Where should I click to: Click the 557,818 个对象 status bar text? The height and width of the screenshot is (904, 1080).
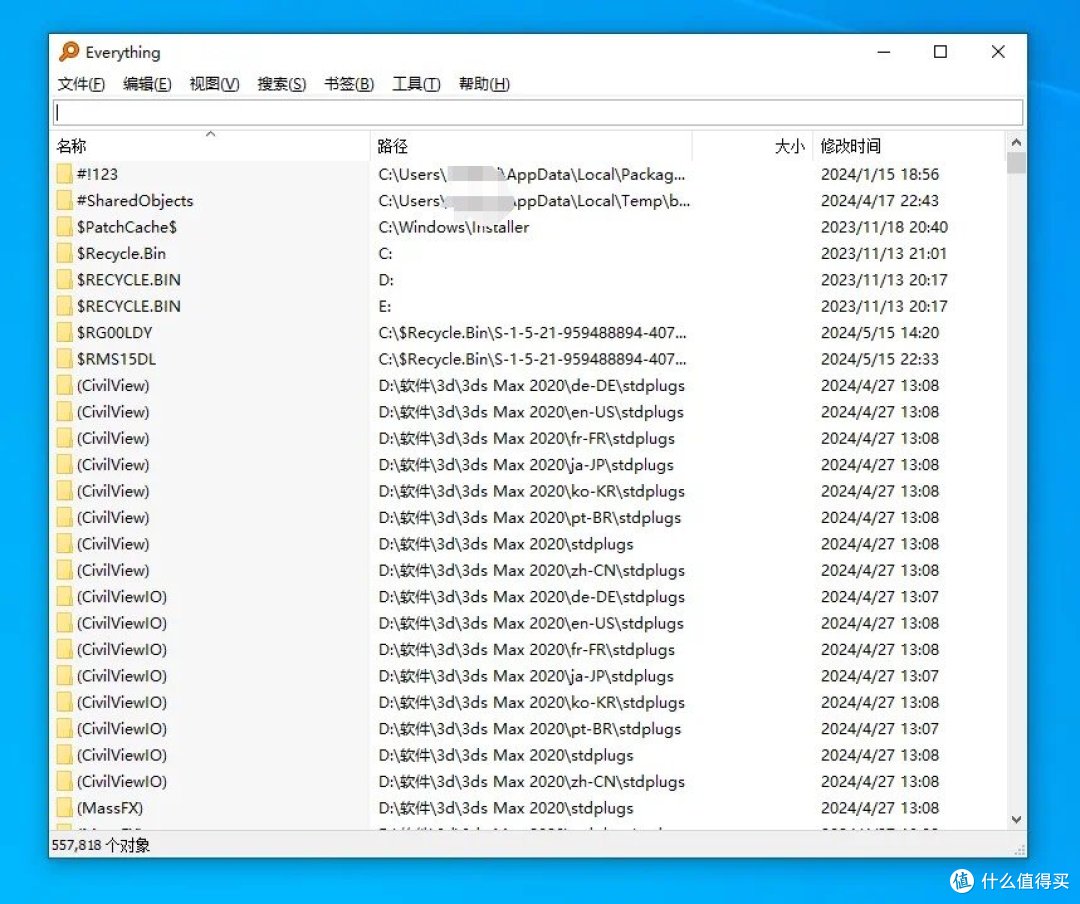[x=101, y=845]
